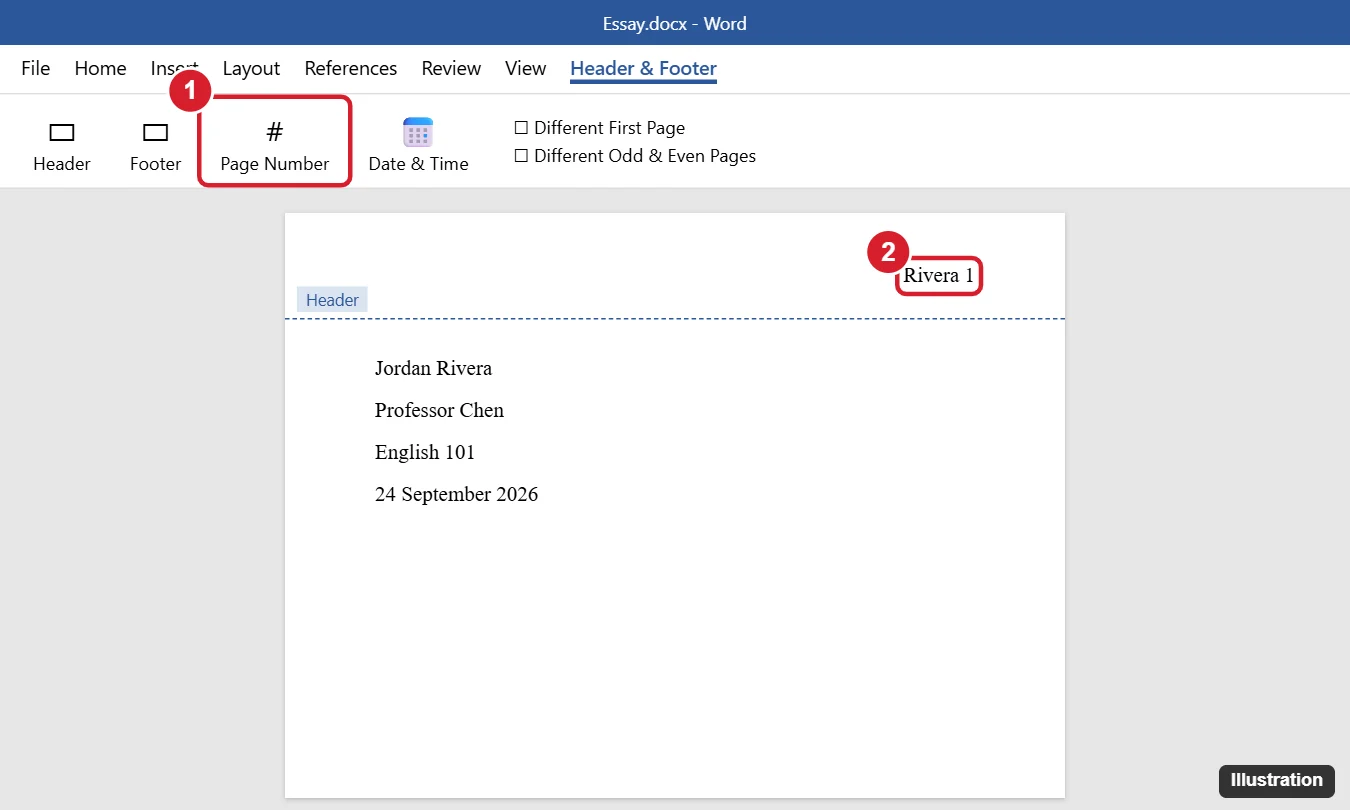This screenshot has width=1350, height=810.
Task: Select the Header & Footer tab
Action: [x=643, y=68]
